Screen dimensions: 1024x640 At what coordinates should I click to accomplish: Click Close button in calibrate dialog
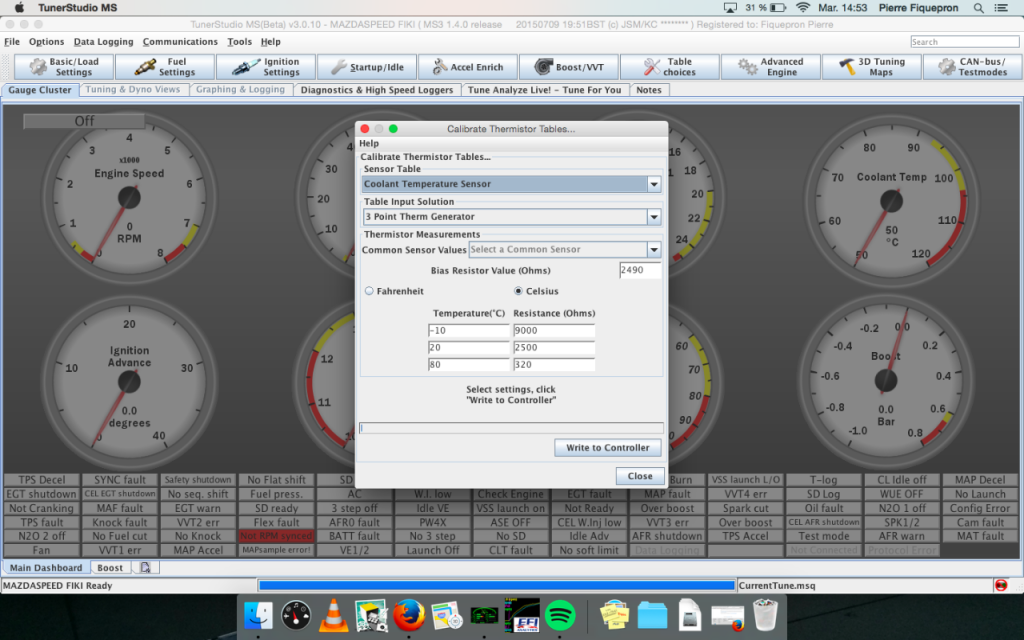pyautogui.click(x=640, y=476)
